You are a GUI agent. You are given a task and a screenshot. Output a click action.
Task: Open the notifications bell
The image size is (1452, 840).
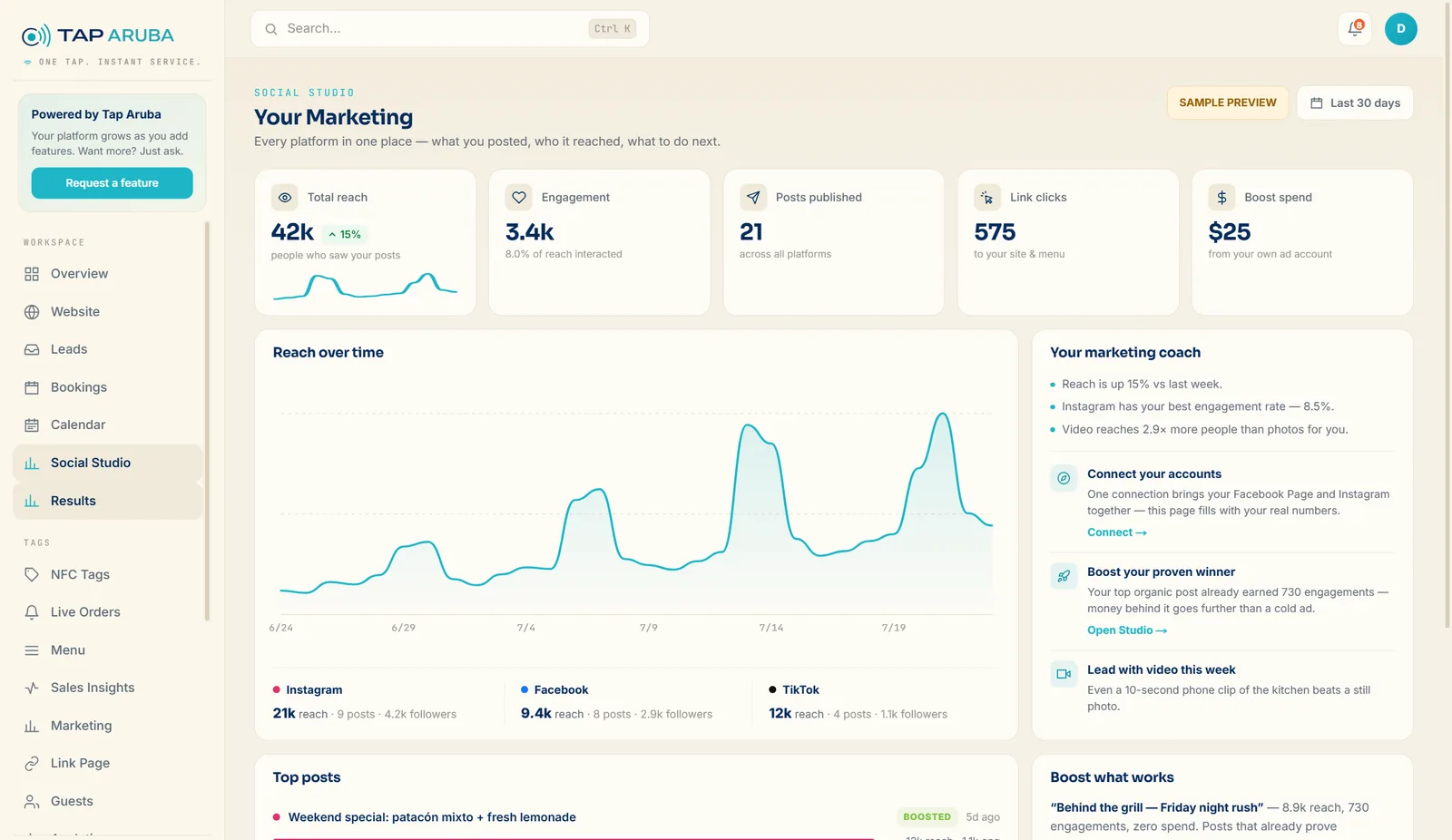(x=1355, y=28)
